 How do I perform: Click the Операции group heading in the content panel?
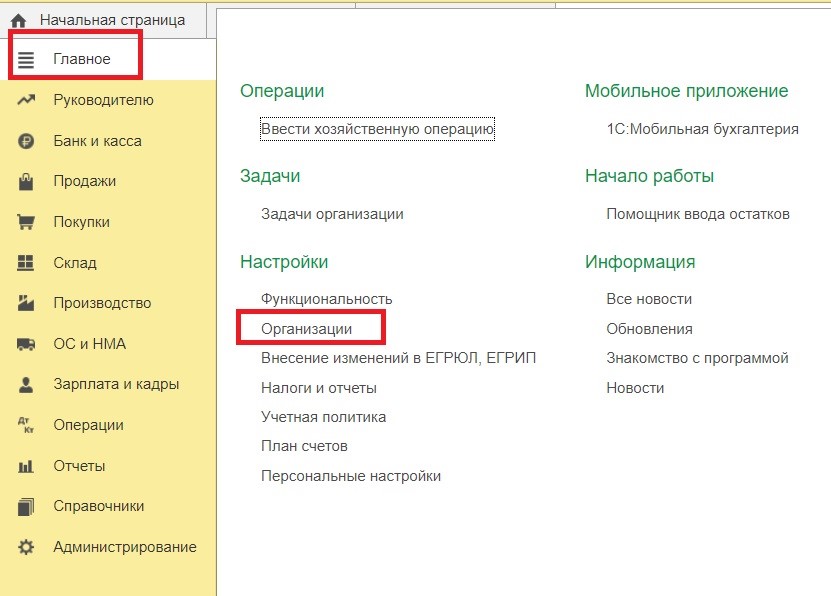pos(282,91)
